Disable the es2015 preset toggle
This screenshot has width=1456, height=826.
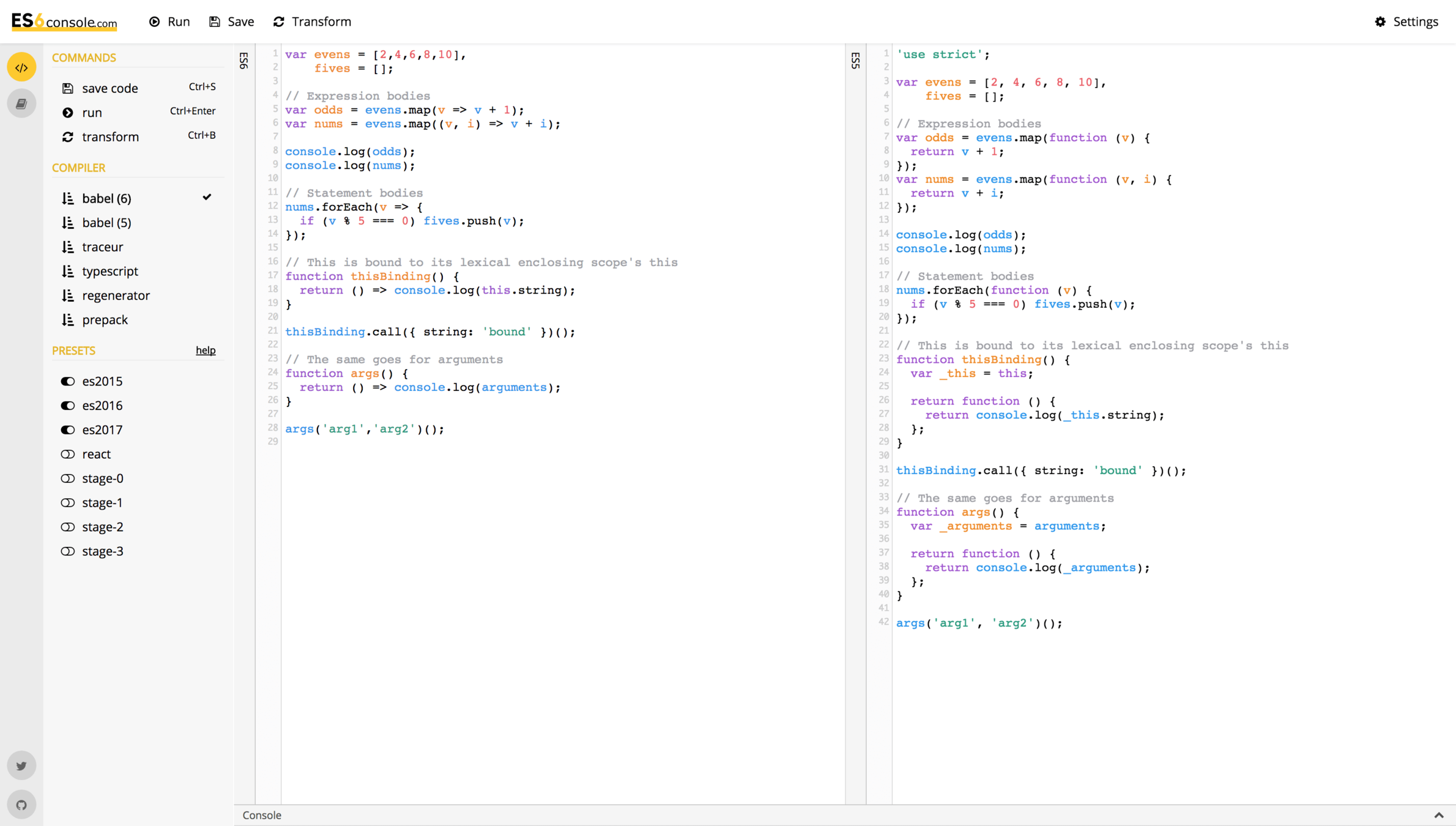pyautogui.click(x=68, y=381)
